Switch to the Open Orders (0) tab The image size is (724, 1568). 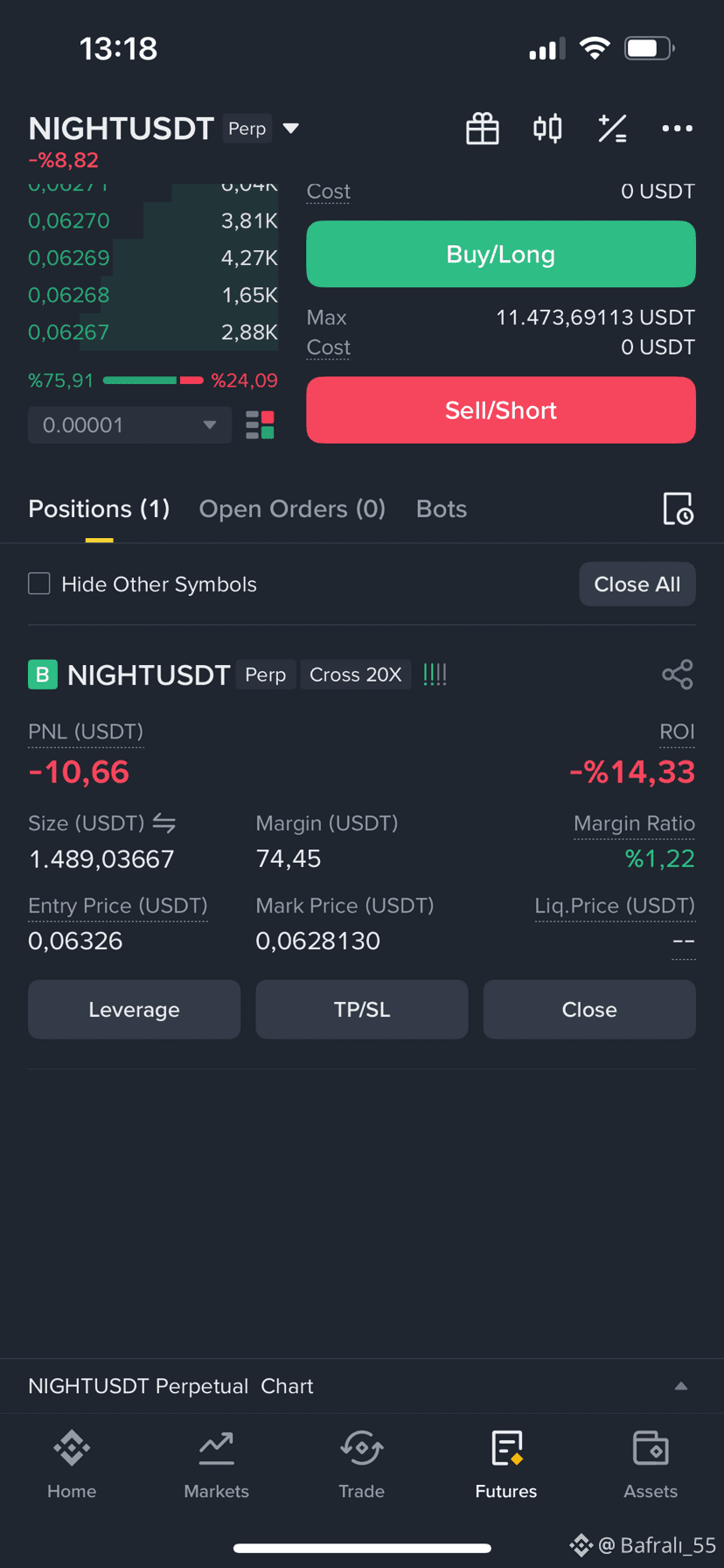pos(292,508)
